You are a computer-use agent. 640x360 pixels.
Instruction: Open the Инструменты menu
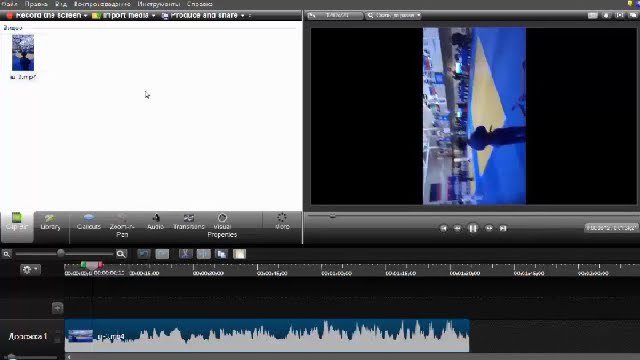[159, 4]
